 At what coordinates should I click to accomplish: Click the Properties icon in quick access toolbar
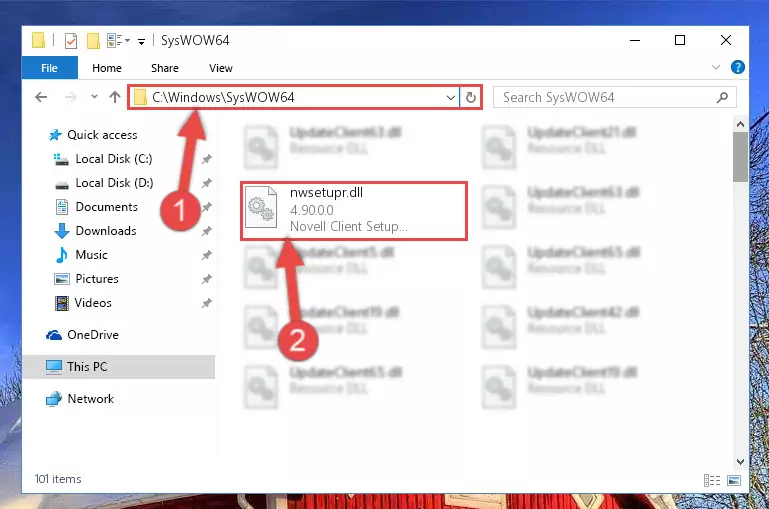(71, 41)
